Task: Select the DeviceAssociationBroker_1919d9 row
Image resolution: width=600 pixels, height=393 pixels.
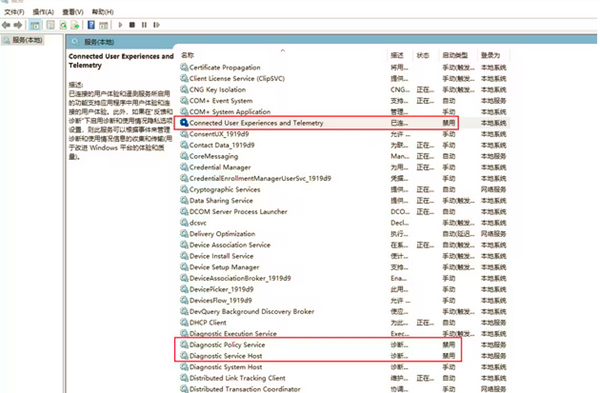Action: pyautogui.click(x=343, y=278)
